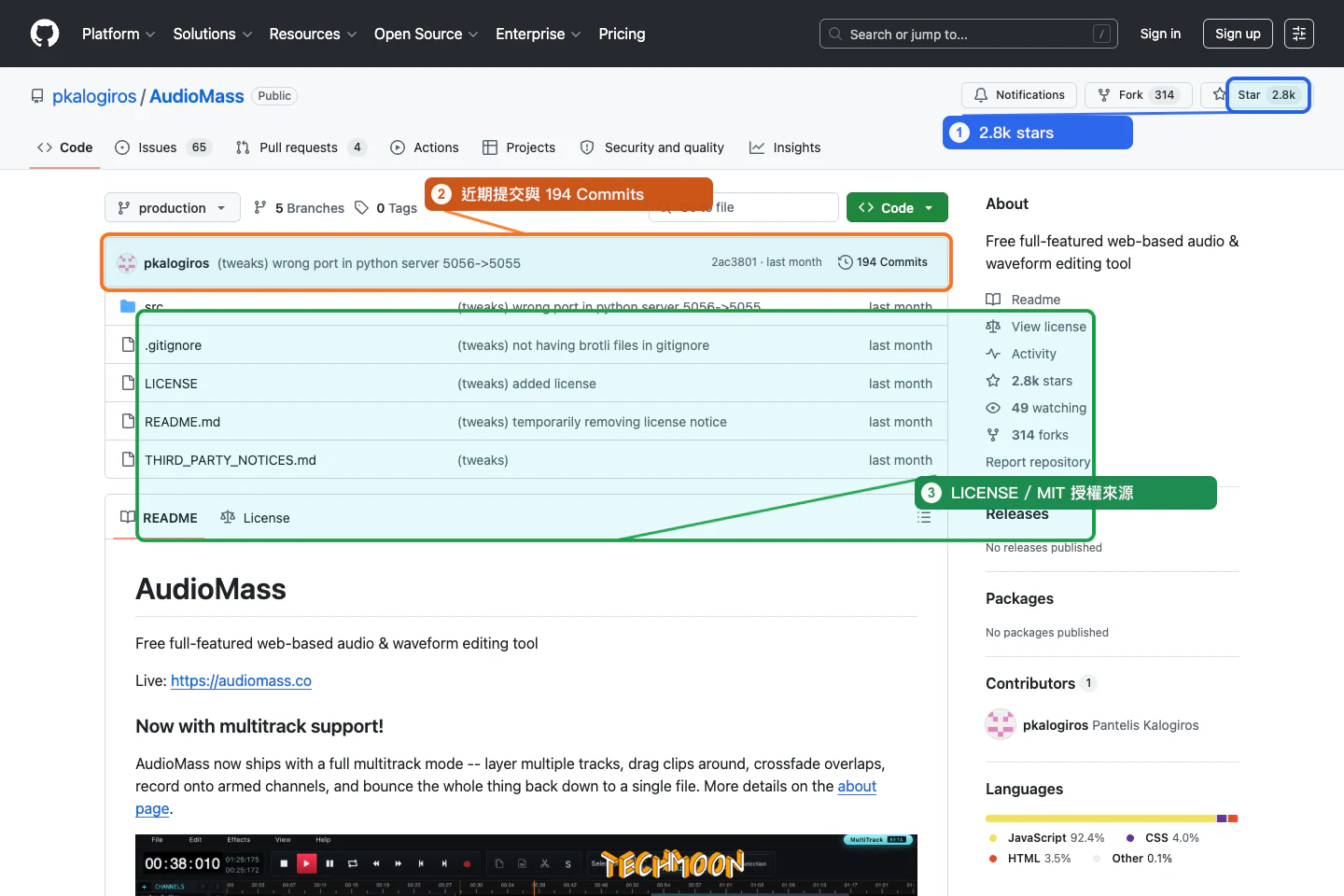Image resolution: width=1344 pixels, height=896 pixels.
Task: Expand the Resources menu
Action: tap(313, 34)
